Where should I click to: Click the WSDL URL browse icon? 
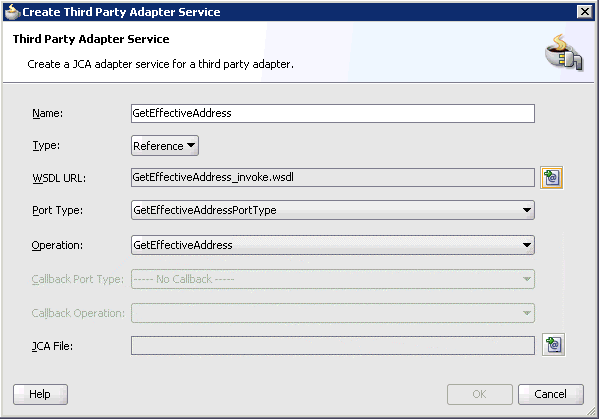[x=551, y=178]
